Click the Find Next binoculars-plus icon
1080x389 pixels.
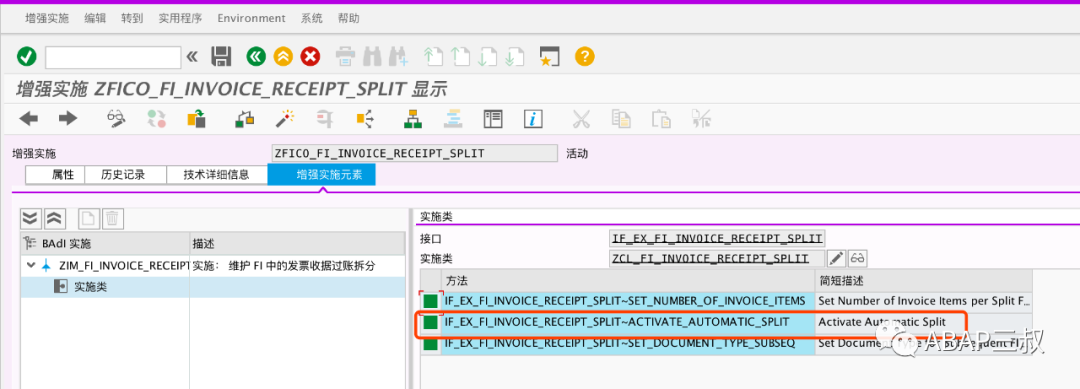(398, 56)
